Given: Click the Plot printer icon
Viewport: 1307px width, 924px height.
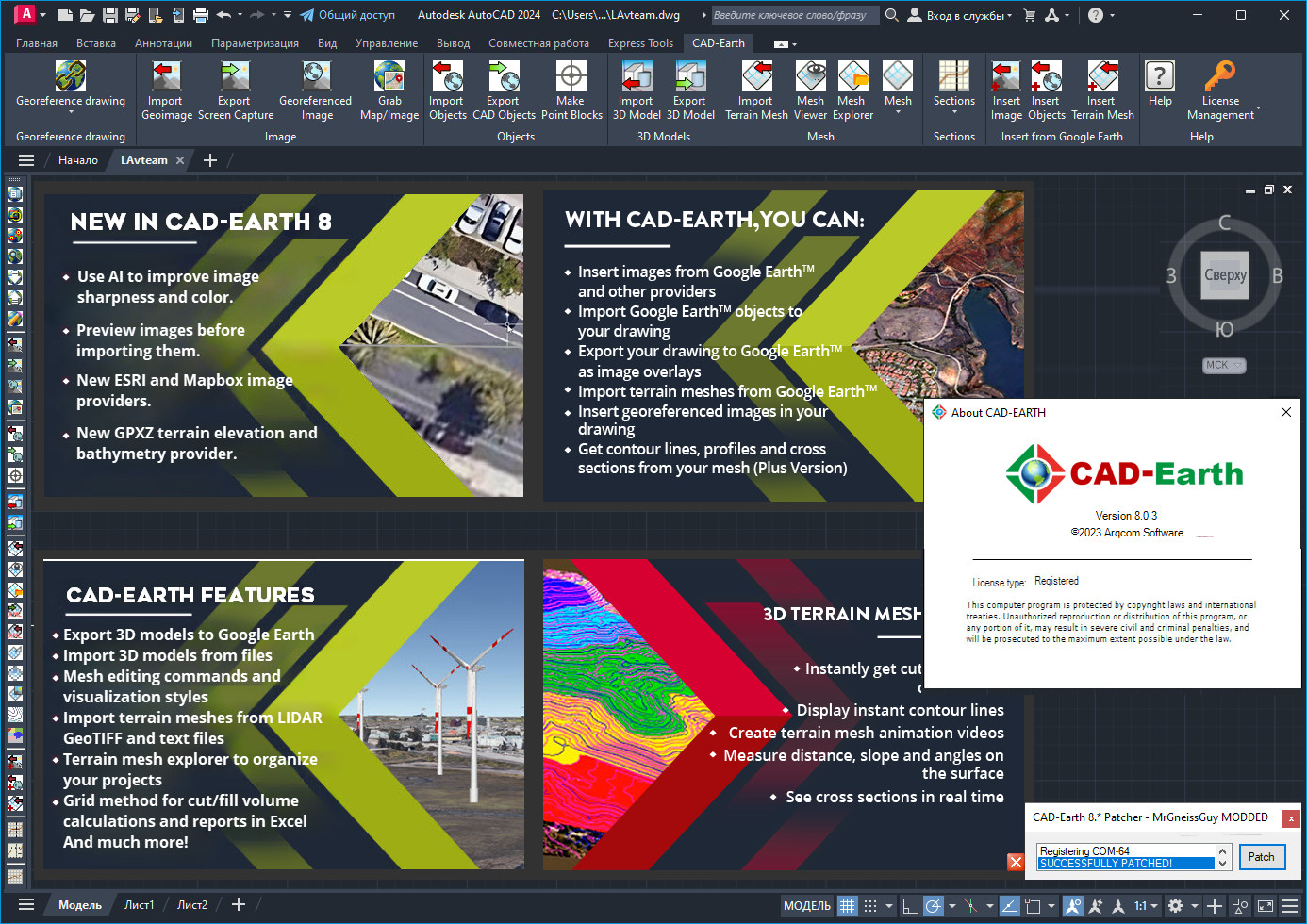Looking at the screenshot, I should point(201,15).
